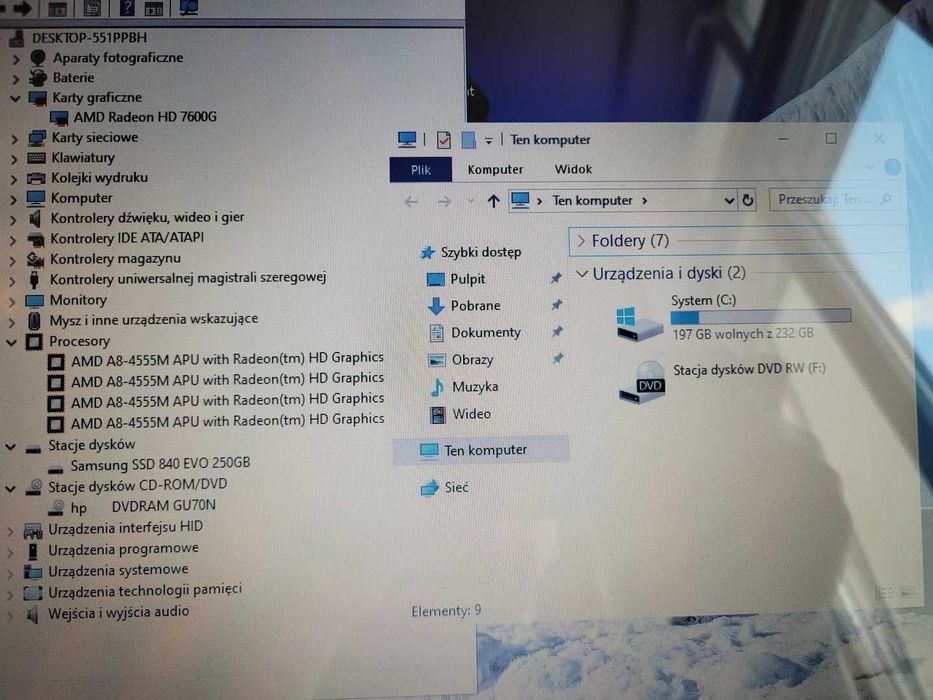
Task: Click the Refresh button next to address bar
Action: pos(748,200)
